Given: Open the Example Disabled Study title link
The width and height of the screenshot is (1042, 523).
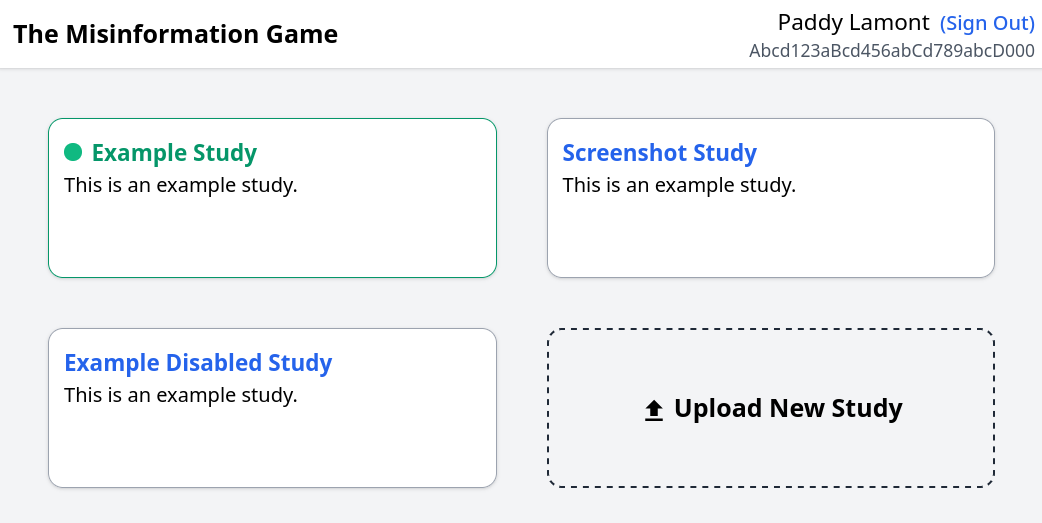Looking at the screenshot, I should (198, 362).
